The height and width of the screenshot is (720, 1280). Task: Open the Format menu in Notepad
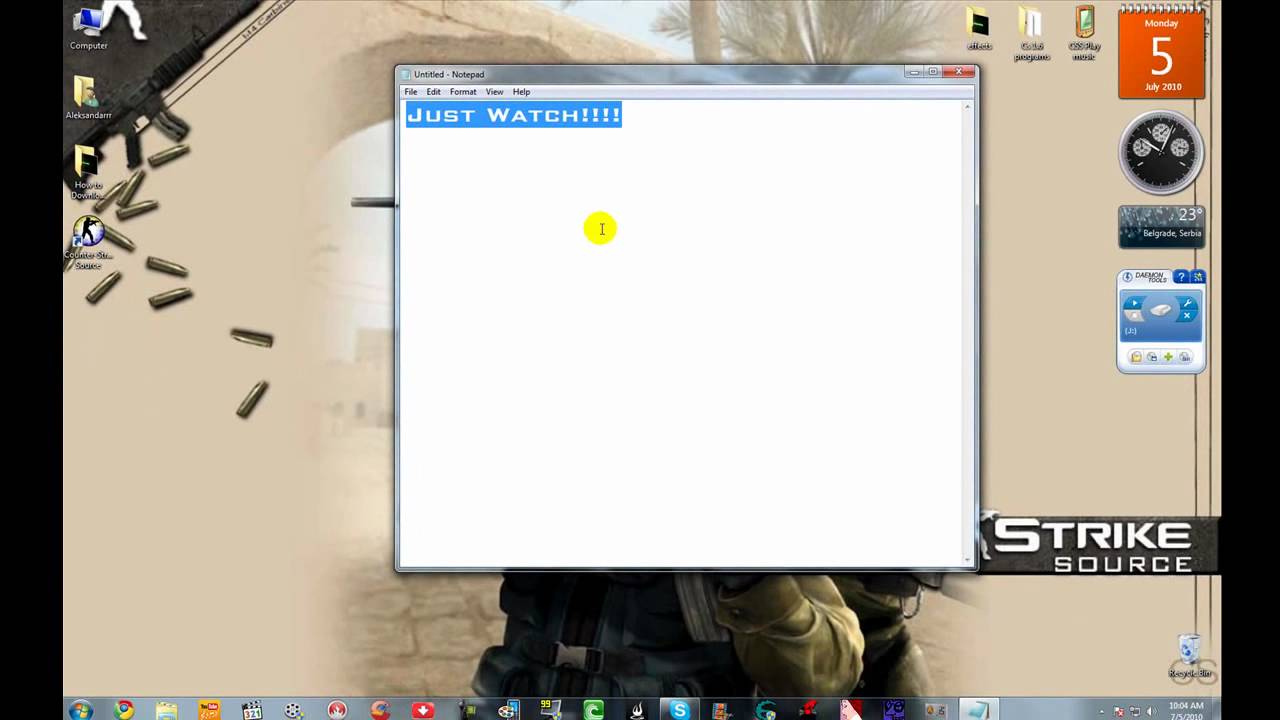(463, 92)
